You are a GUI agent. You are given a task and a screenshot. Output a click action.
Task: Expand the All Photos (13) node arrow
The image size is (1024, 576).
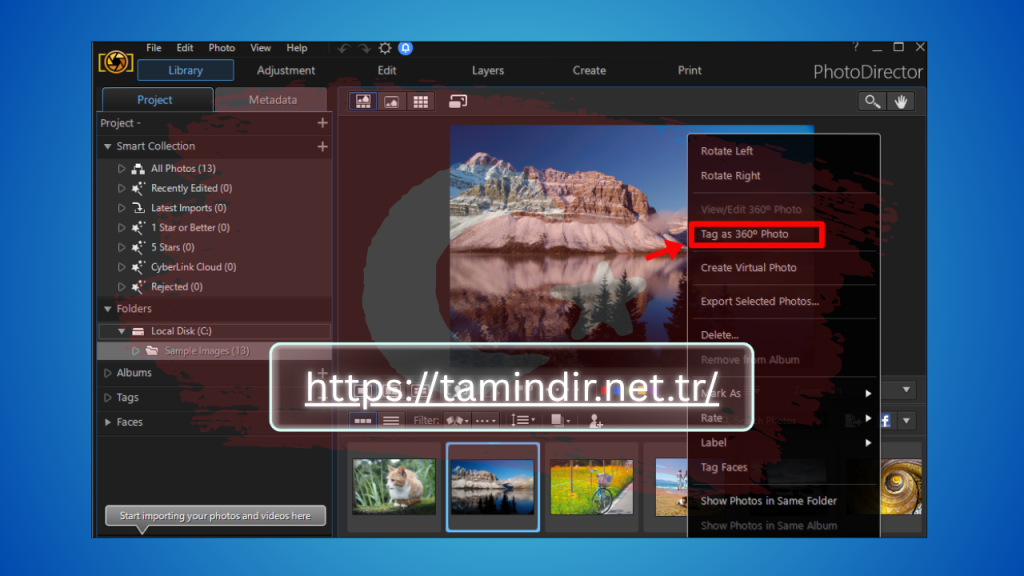[x=121, y=168]
